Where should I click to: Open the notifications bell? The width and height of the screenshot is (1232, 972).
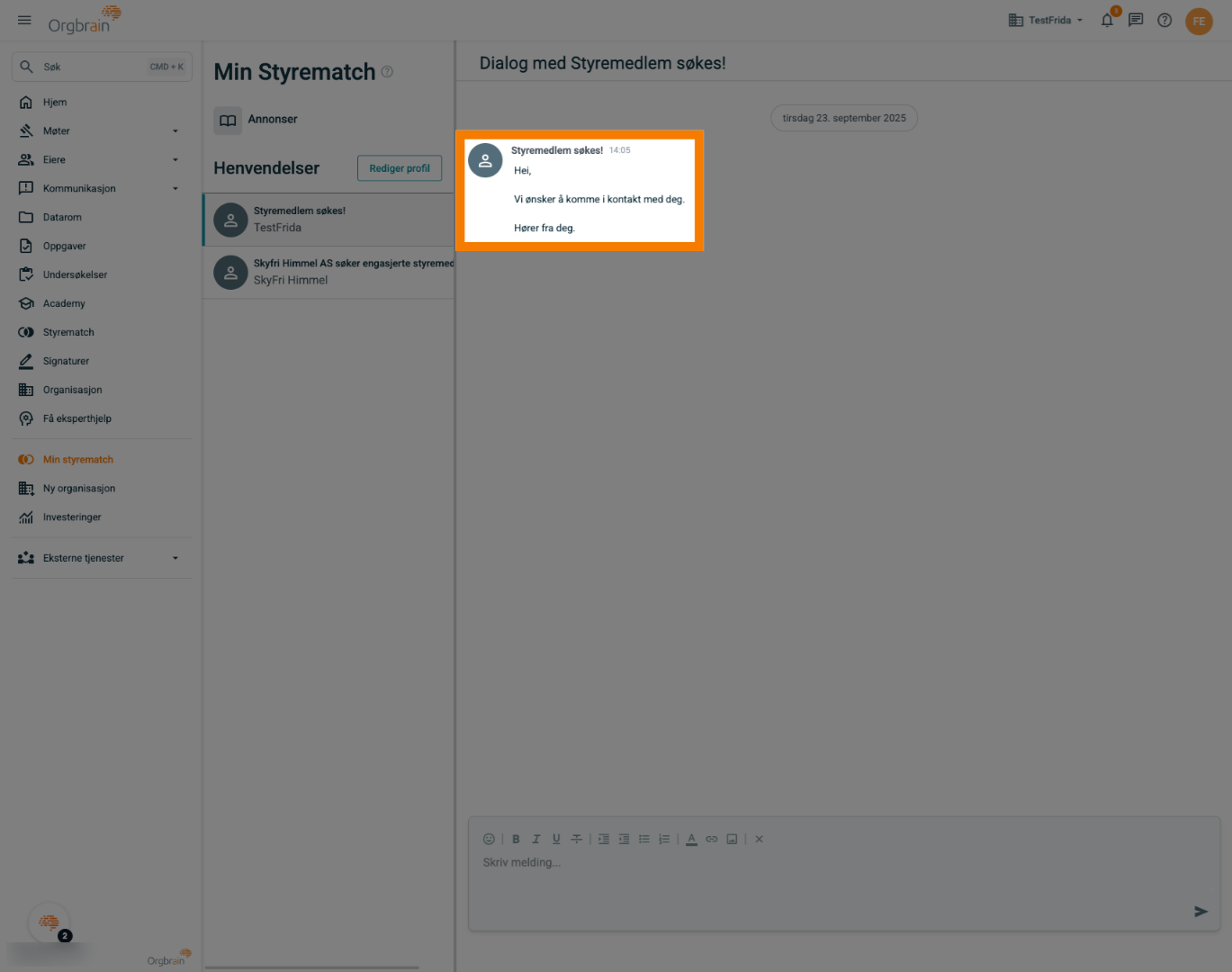click(1108, 20)
